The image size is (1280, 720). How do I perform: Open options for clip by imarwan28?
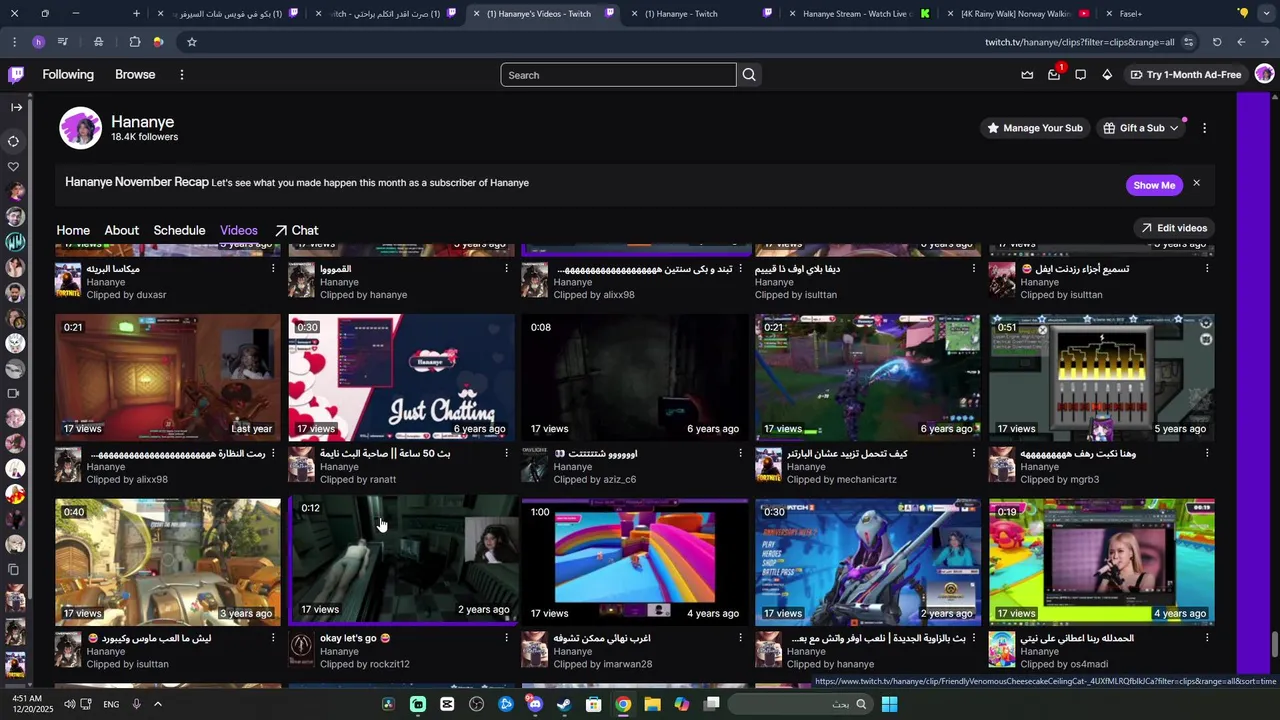point(740,638)
